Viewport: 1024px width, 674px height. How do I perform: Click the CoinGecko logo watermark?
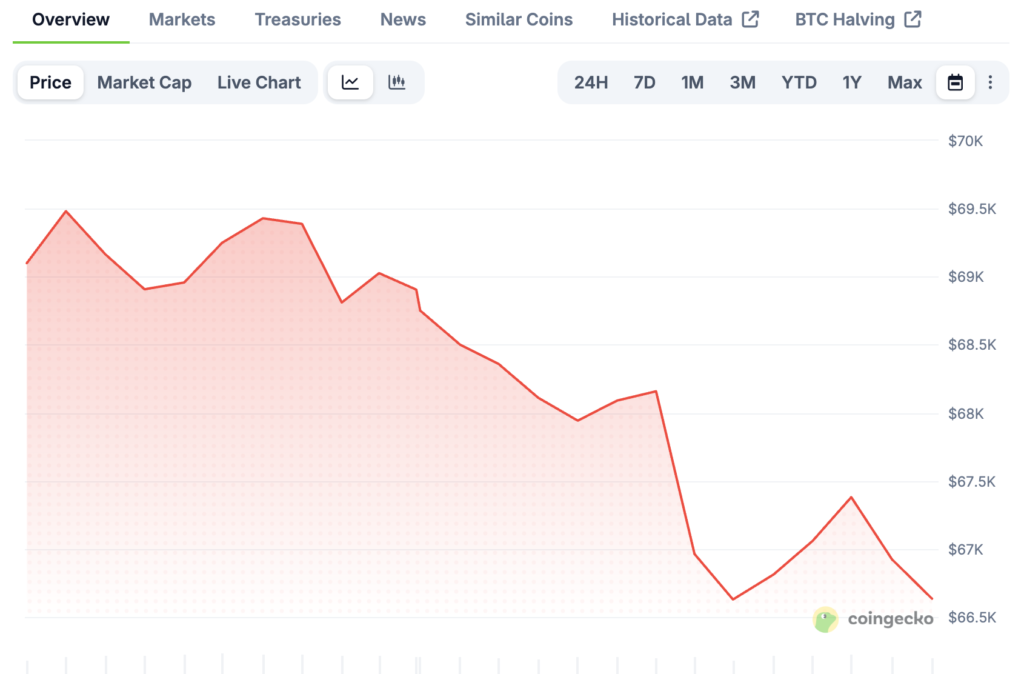873,619
